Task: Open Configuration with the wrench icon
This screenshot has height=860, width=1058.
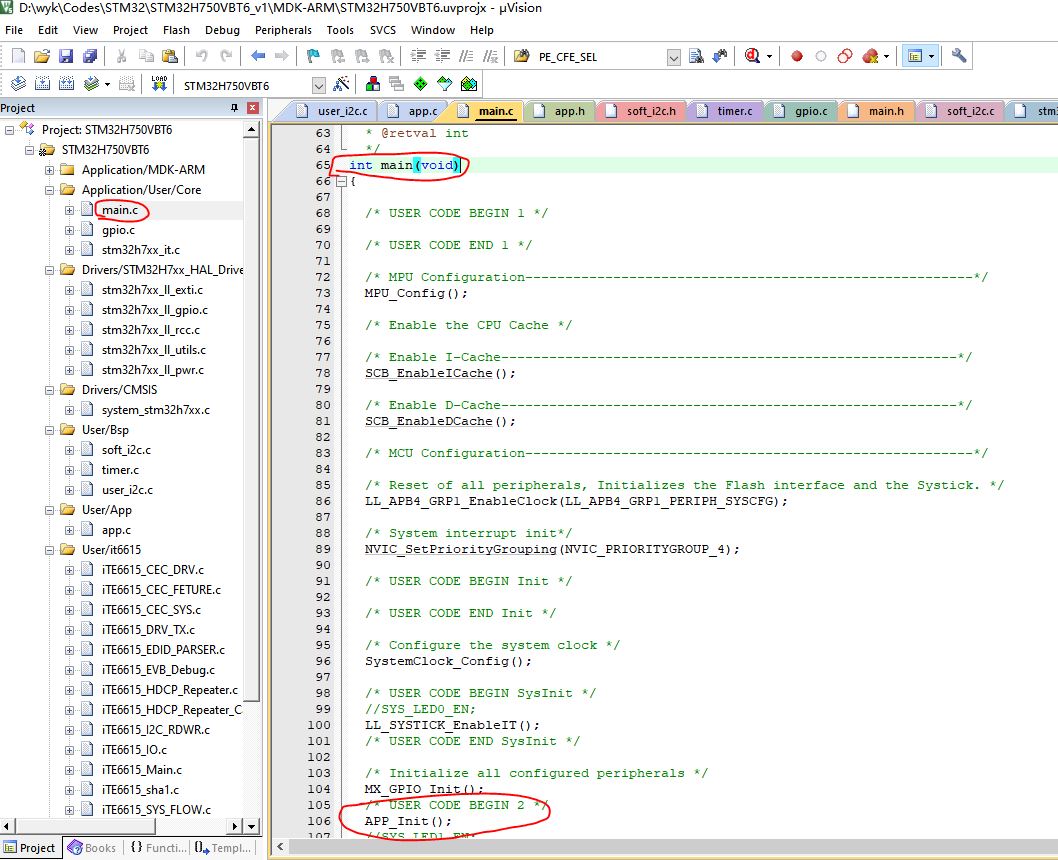Action: 959,57
